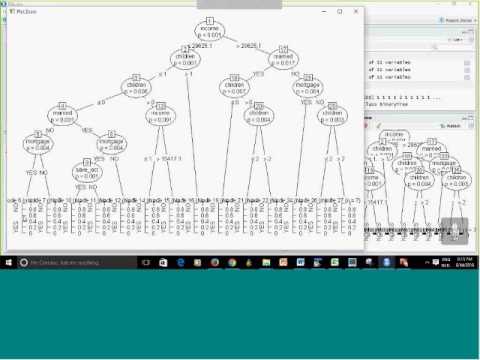Image resolution: width=480 pixels, height=360 pixels.
Task: Open the Action Center notifications icon
Action: 436,262
